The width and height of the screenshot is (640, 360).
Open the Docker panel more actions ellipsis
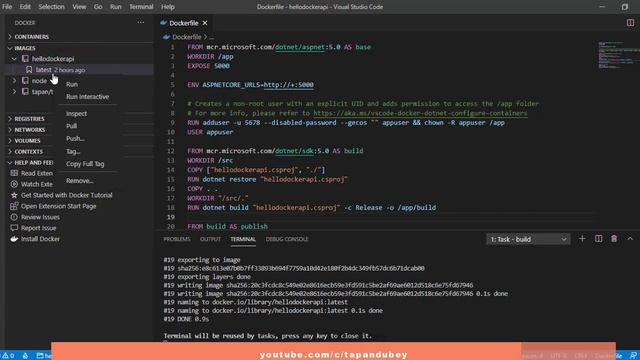tap(141, 22)
